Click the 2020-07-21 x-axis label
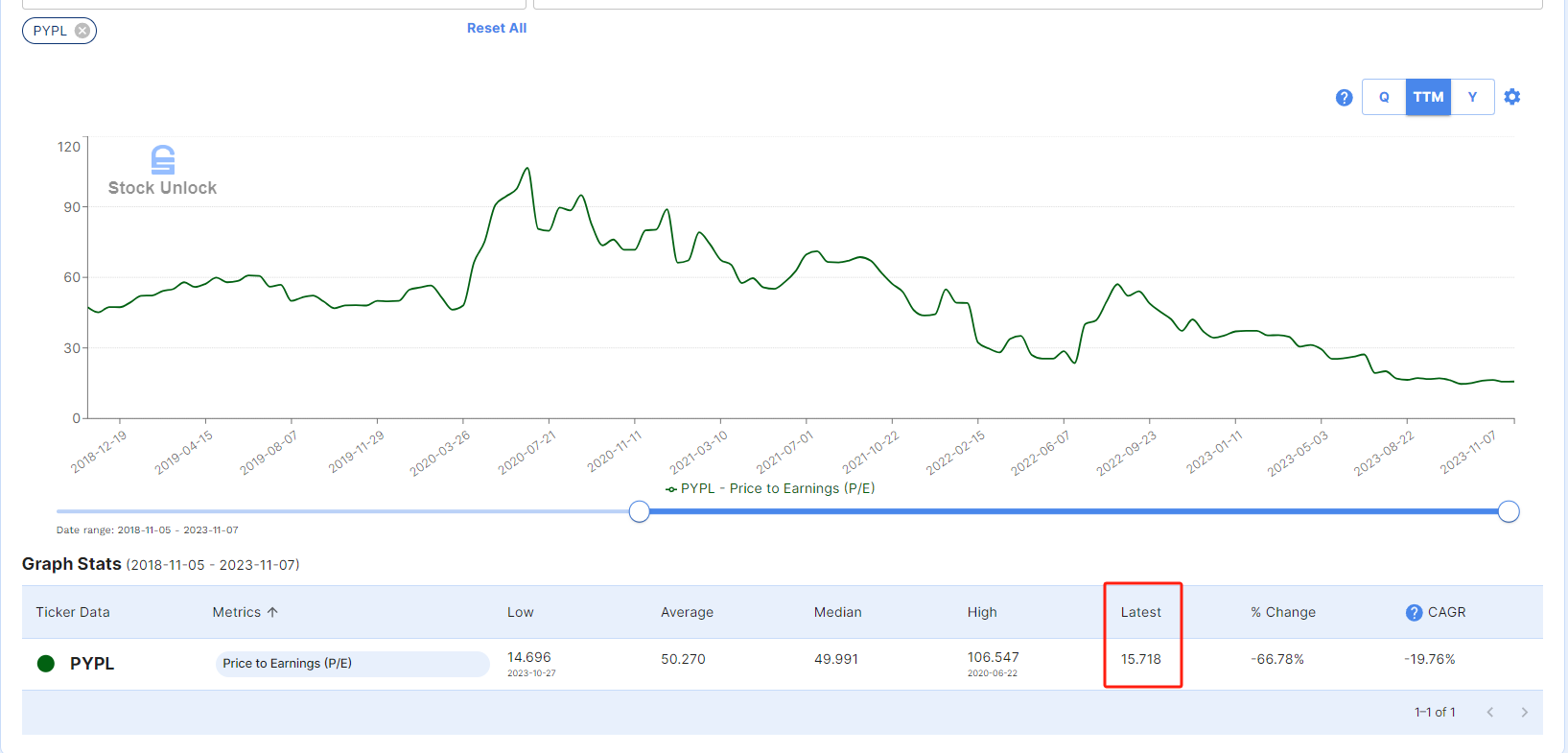Viewport: 1568px width, 753px height. [527, 452]
